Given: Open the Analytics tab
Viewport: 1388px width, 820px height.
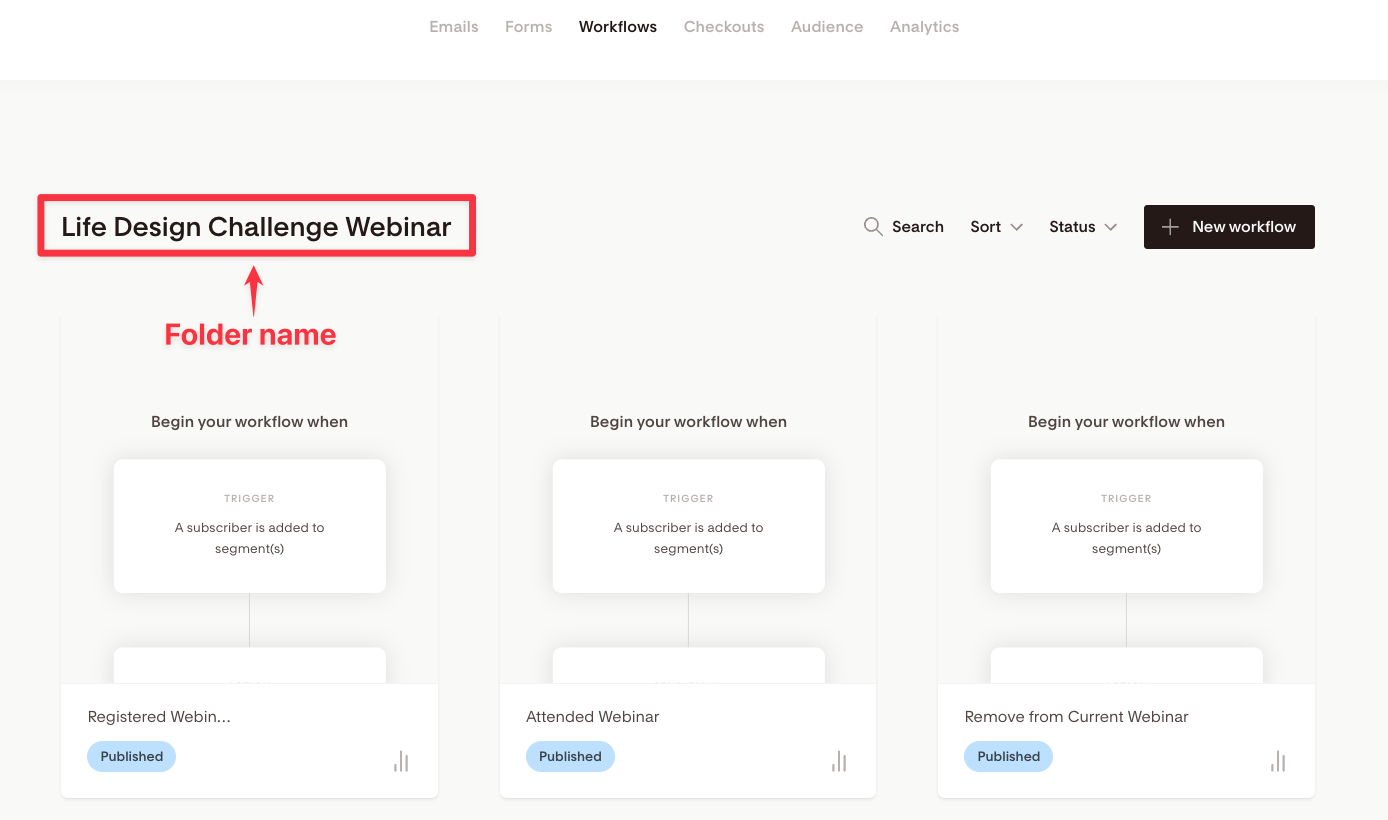Looking at the screenshot, I should point(924,27).
